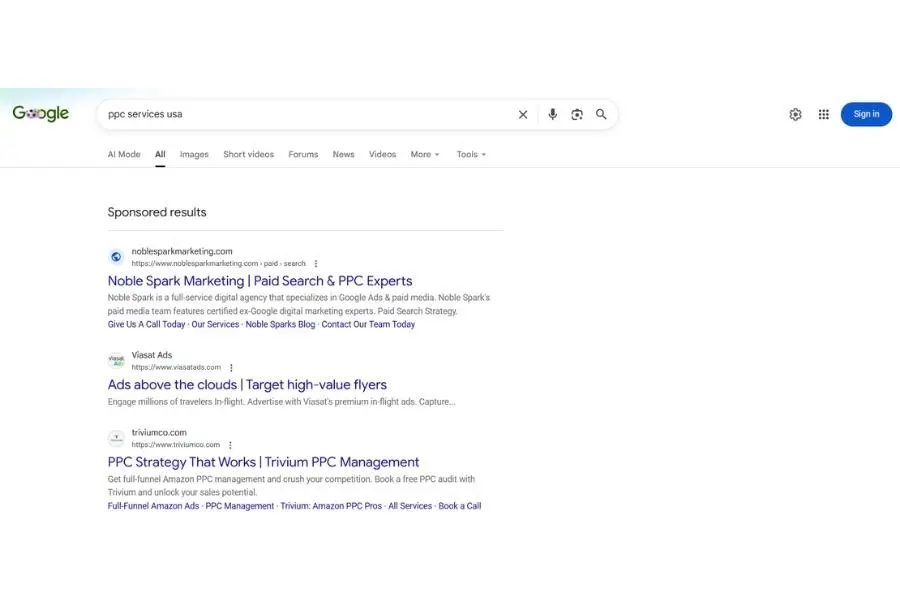Open the Noble Sparks Blog sitelink
The height and width of the screenshot is (600, 900).
click(x=280, y=324)
